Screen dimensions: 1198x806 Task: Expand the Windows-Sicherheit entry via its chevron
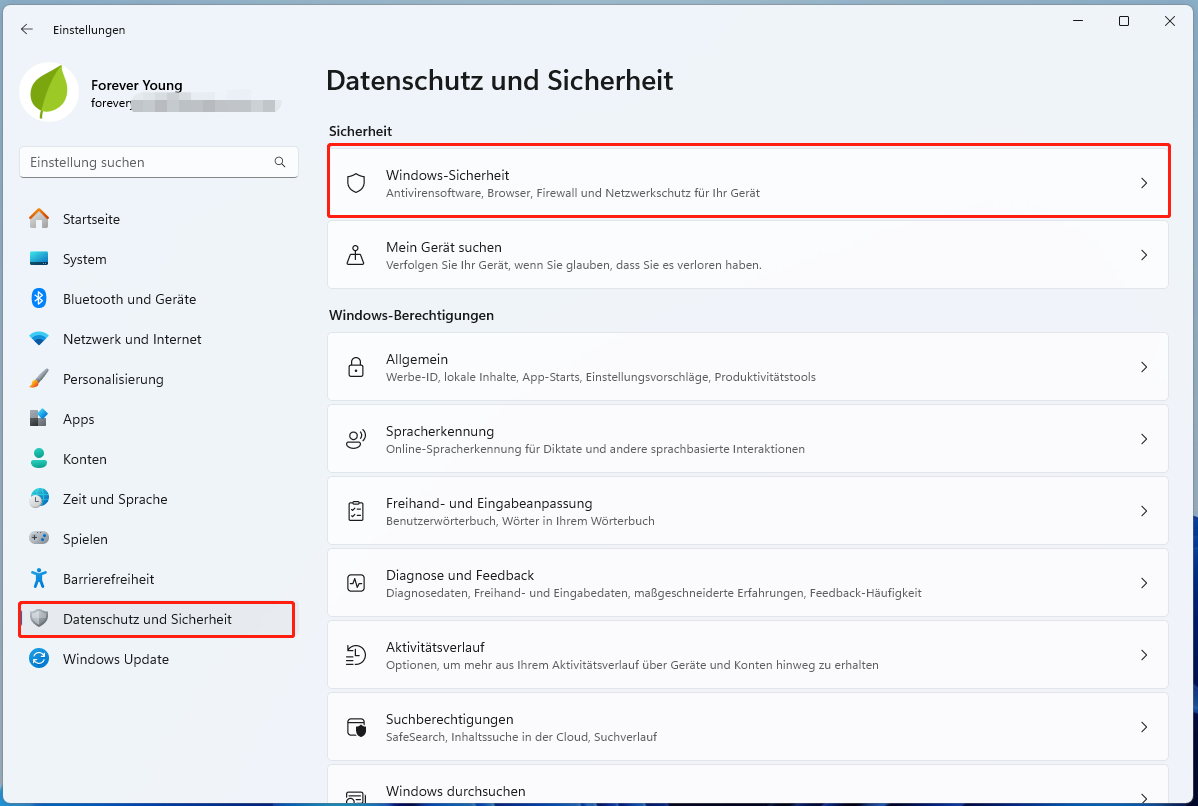point(1144,183)
